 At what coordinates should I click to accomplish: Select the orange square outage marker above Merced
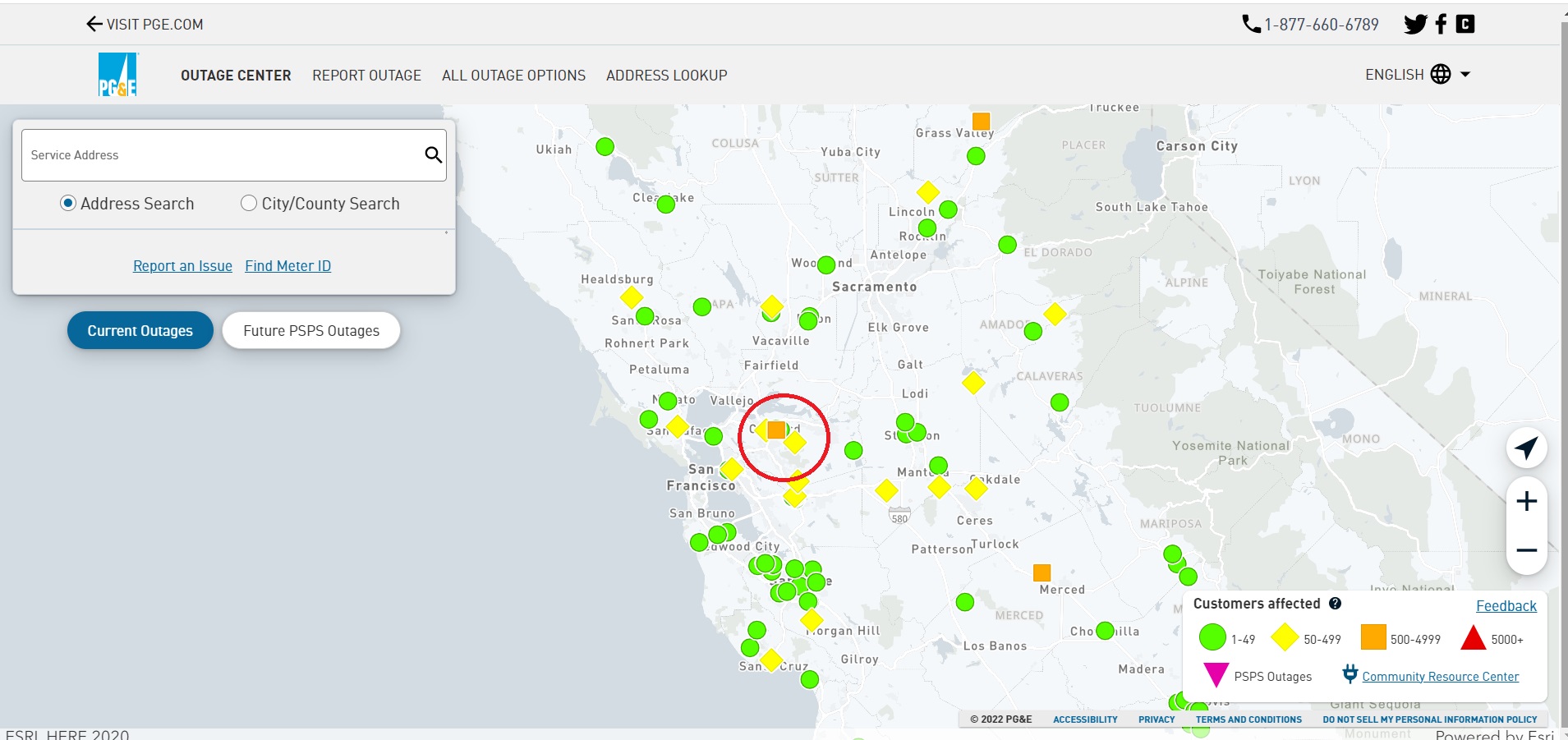click(x=1042, y=572)
